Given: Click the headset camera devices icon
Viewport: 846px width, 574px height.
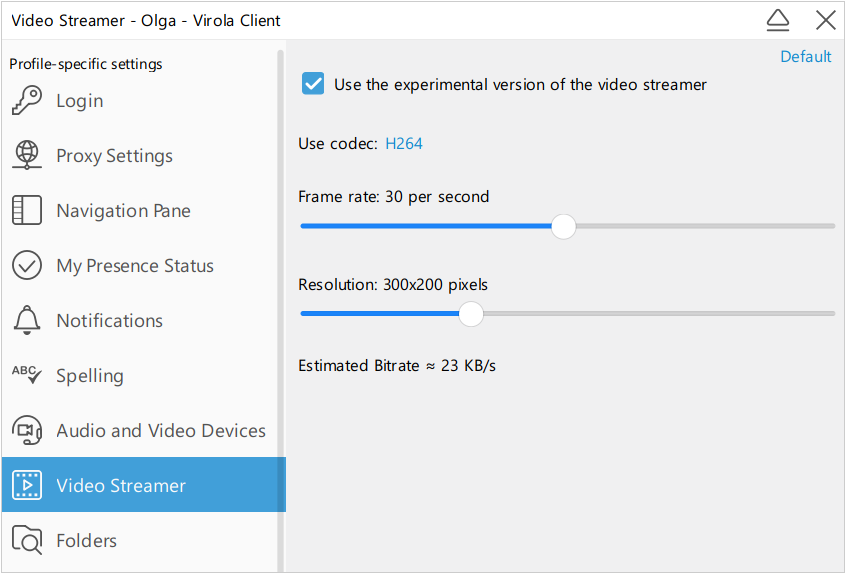Looking at the screenshot, I should (27, 431).
